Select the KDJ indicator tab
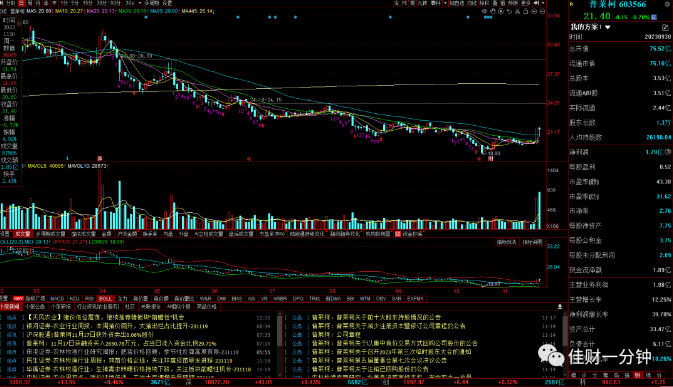Image resolution: width=673 pixels, height=387 pixels. coord(74,299)
